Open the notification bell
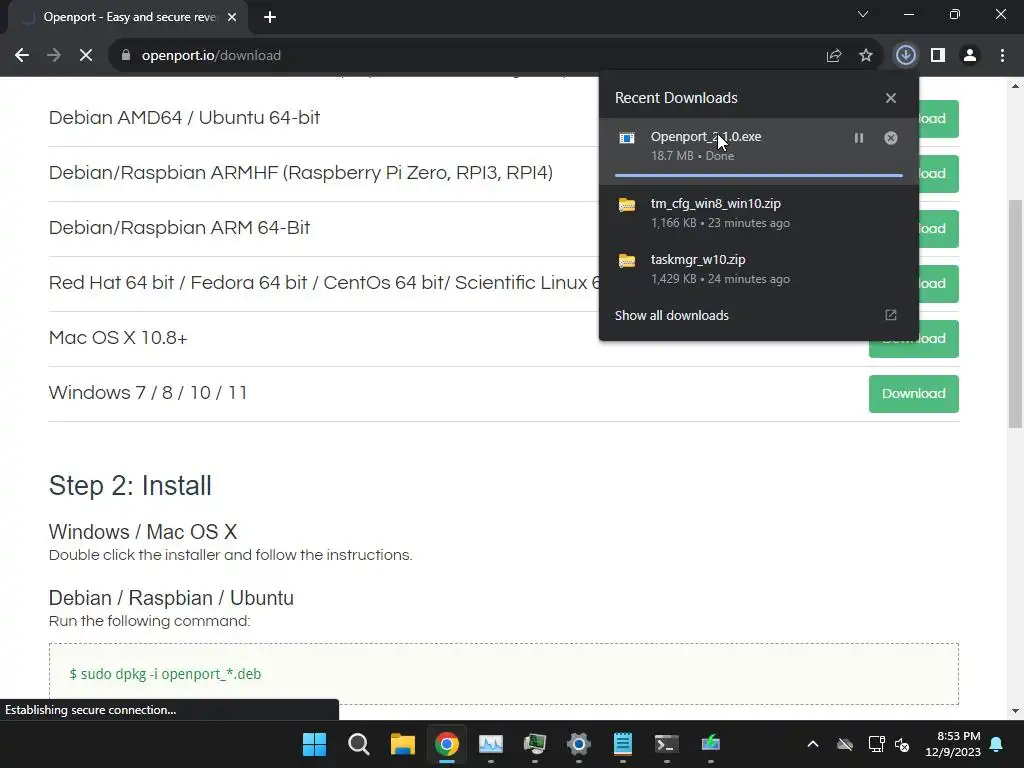Screen dimensions: 1024x768 (x=997, y=744)
